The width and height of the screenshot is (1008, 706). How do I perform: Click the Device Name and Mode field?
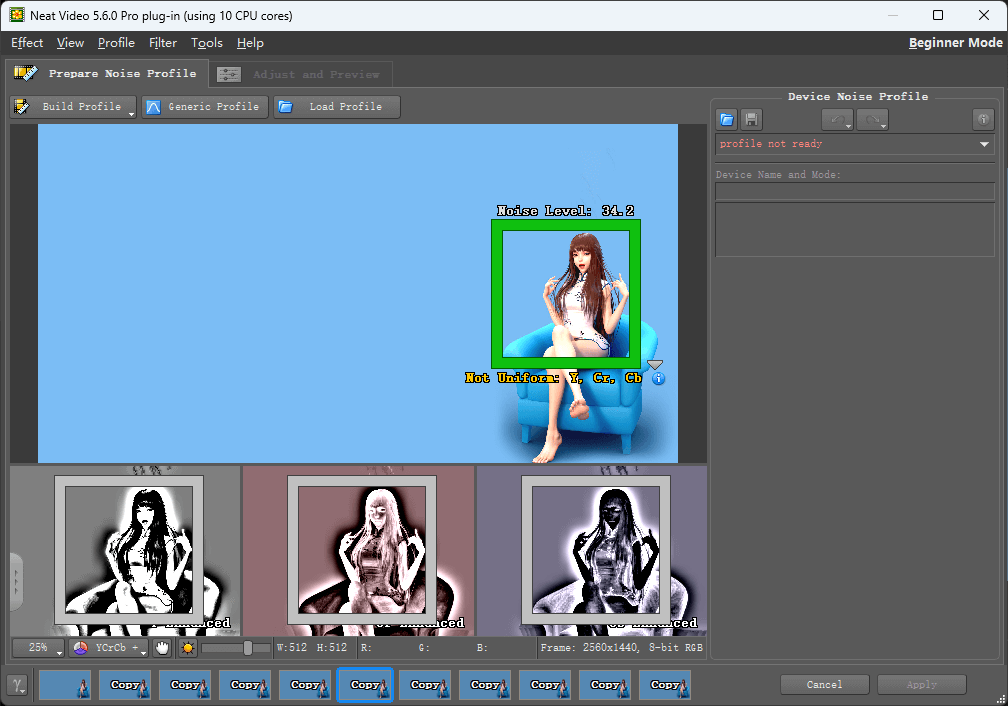(x=855, y=192)
